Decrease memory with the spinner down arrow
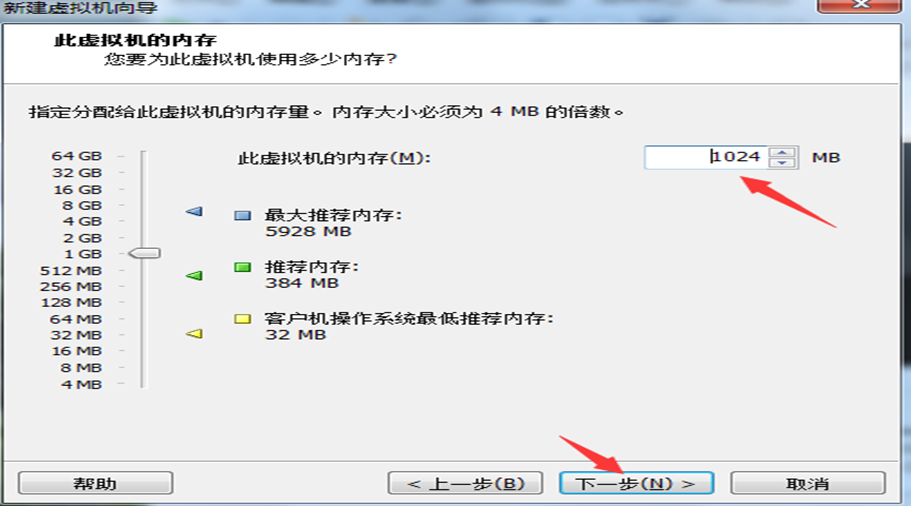911x506 pixels. tap(782, 163)
